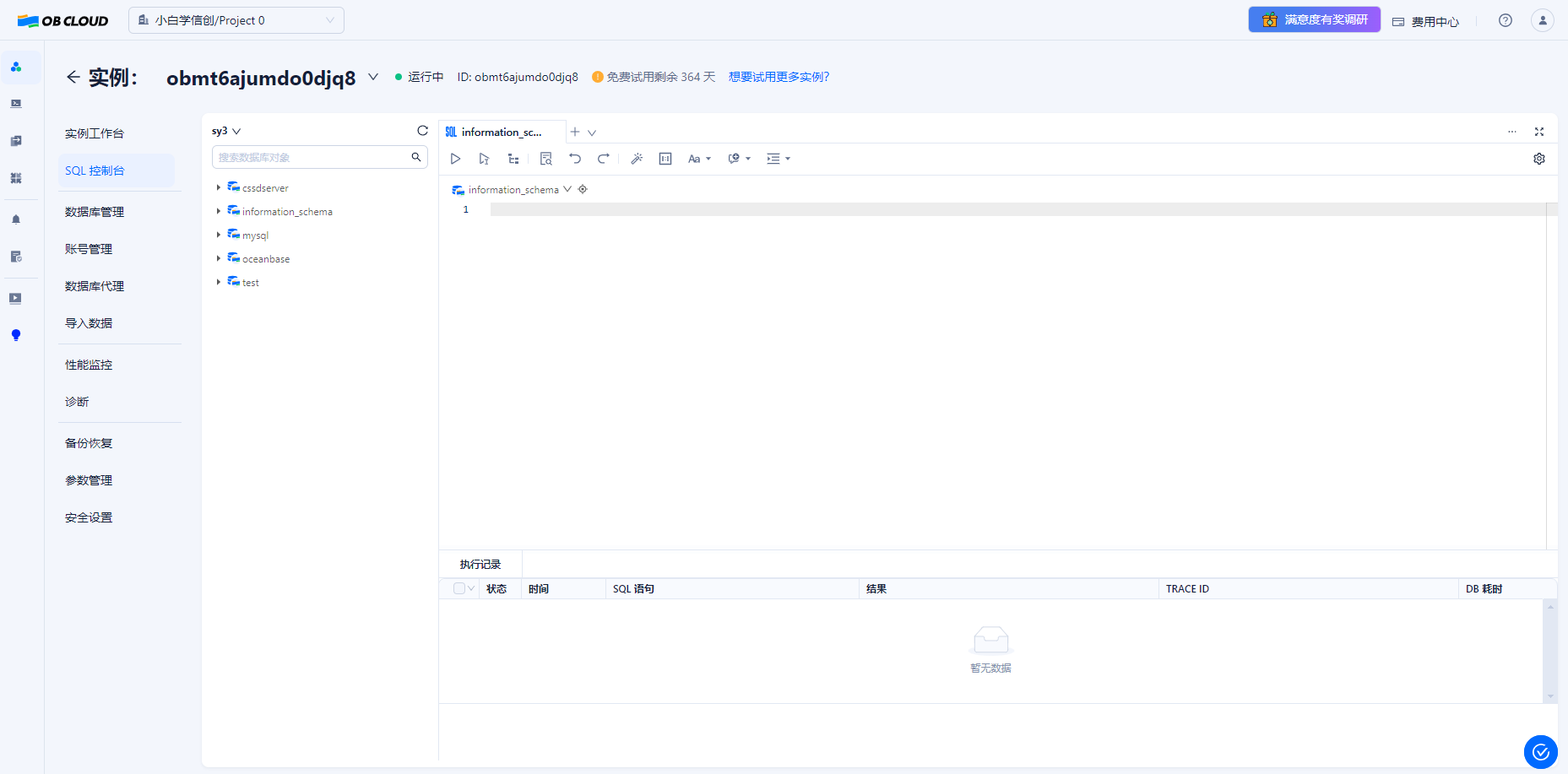Open the help question mark icon
The image size is (1568, 774).
pos(1506,20)
